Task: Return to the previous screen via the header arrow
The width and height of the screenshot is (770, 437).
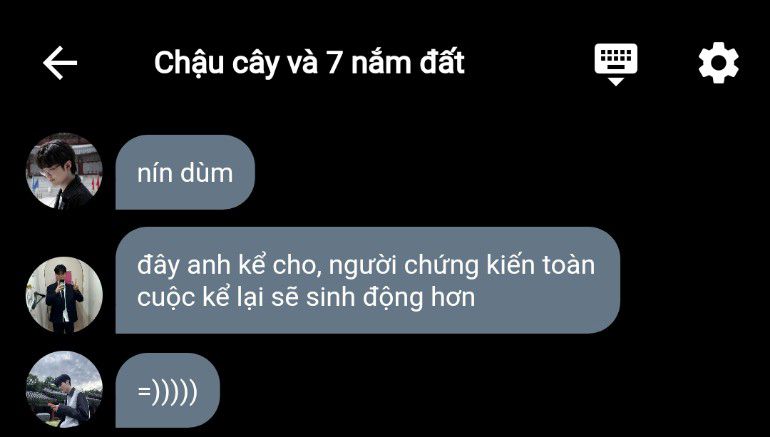Action: pos(60,63)
